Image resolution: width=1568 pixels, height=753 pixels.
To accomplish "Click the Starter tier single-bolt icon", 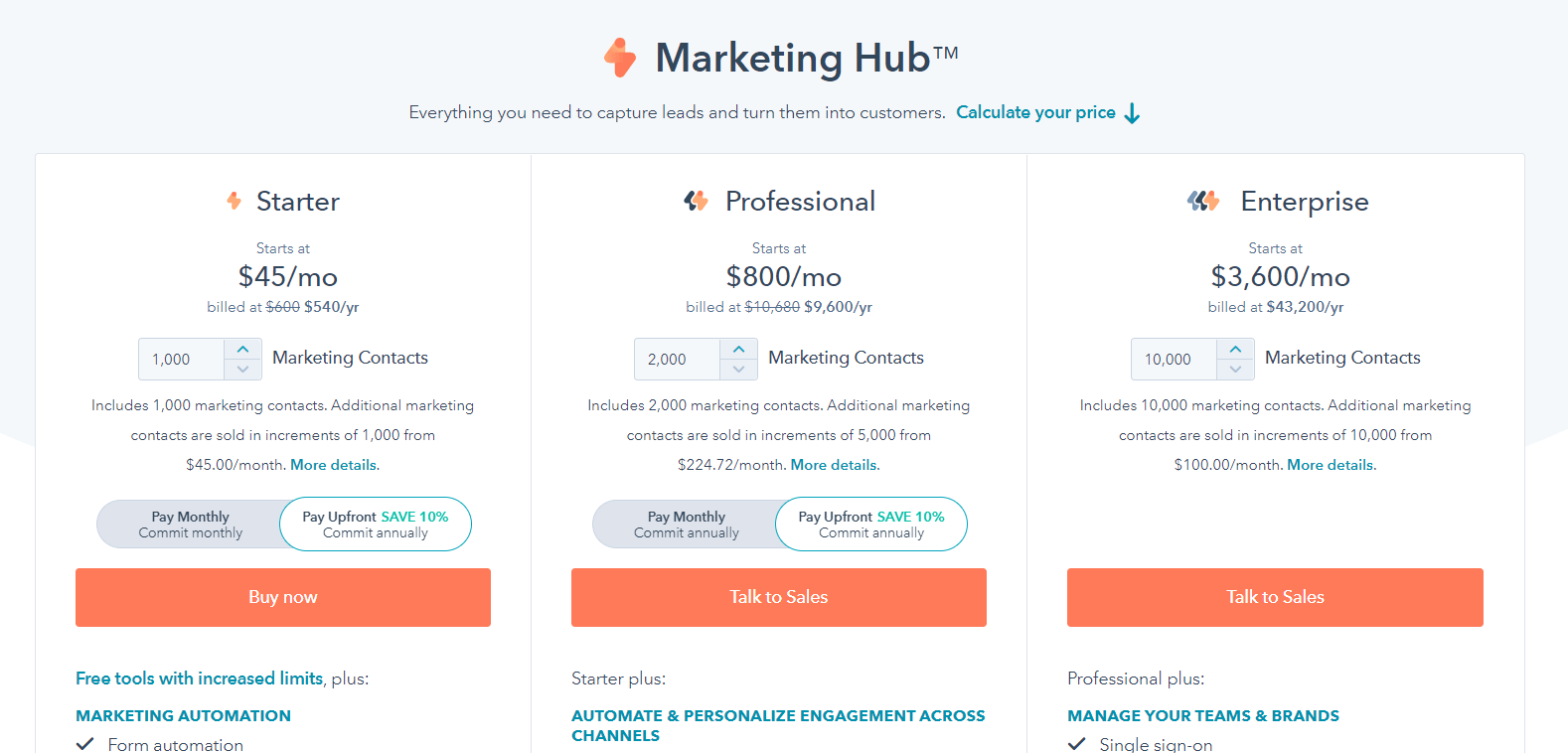I will coord(235,201).
